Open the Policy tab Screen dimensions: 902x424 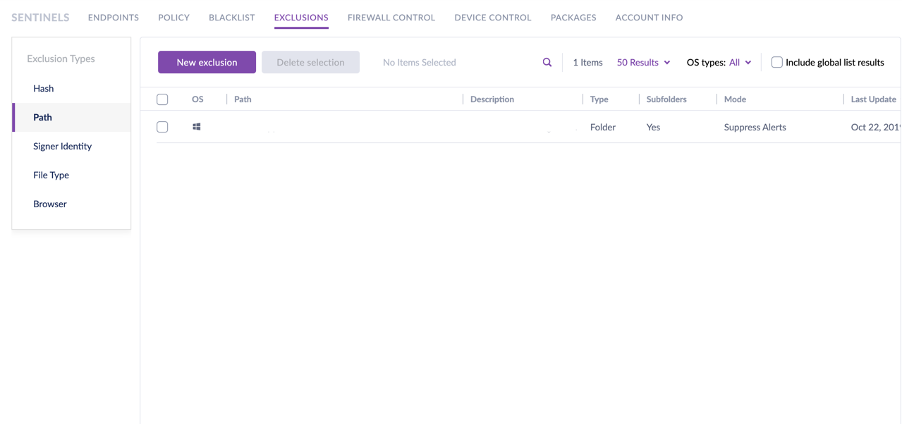tap(174, 17)
